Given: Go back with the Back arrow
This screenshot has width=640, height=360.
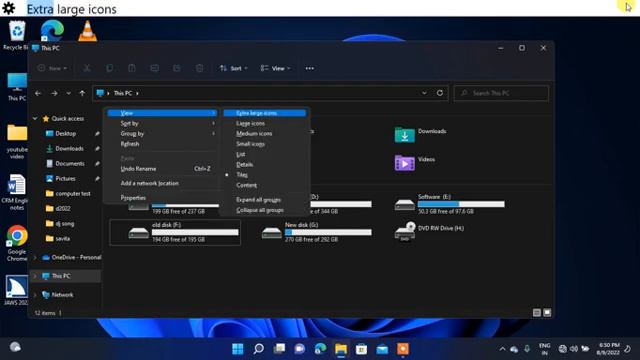Looking at the screenshot, I should 38,93.
